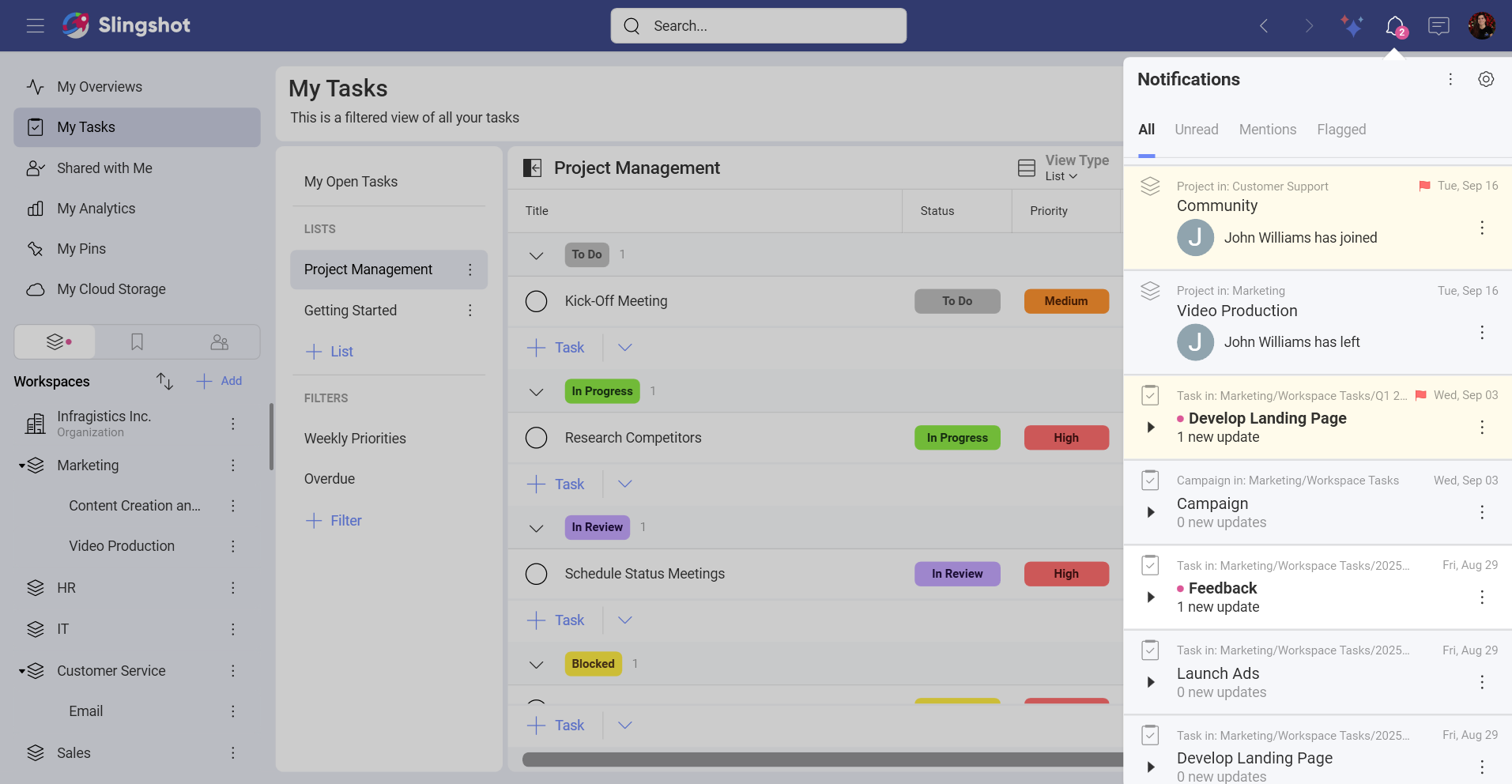Mark Kick-Off Meeting task complete
The image size is (1512, 784).
tap(536, 301)
